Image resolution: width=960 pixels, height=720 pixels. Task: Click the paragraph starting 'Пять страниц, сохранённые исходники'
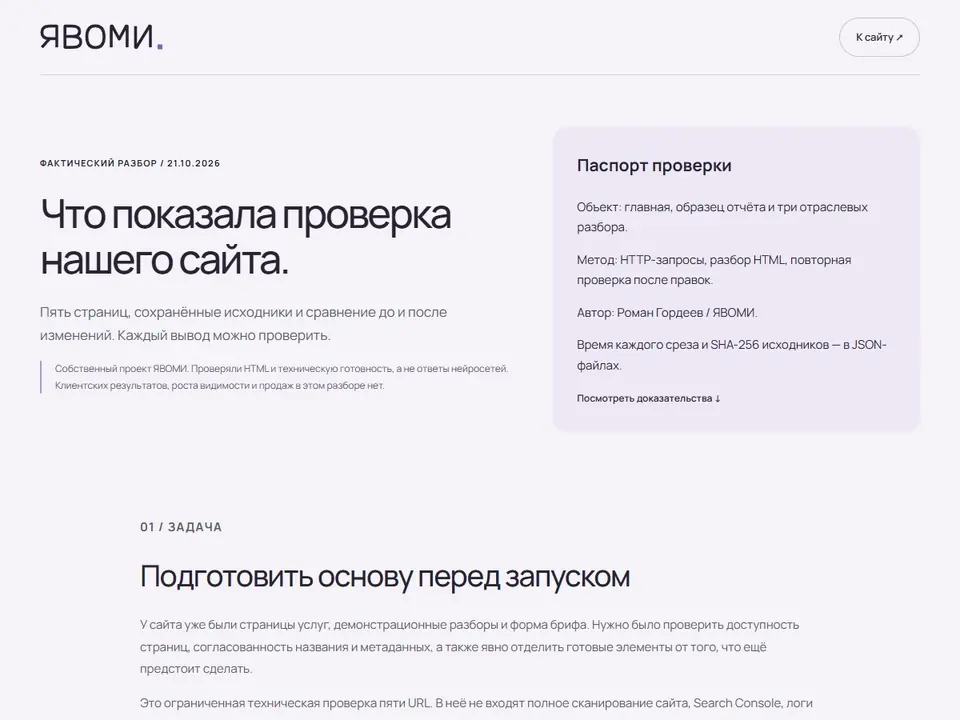[x=244, y=324]
